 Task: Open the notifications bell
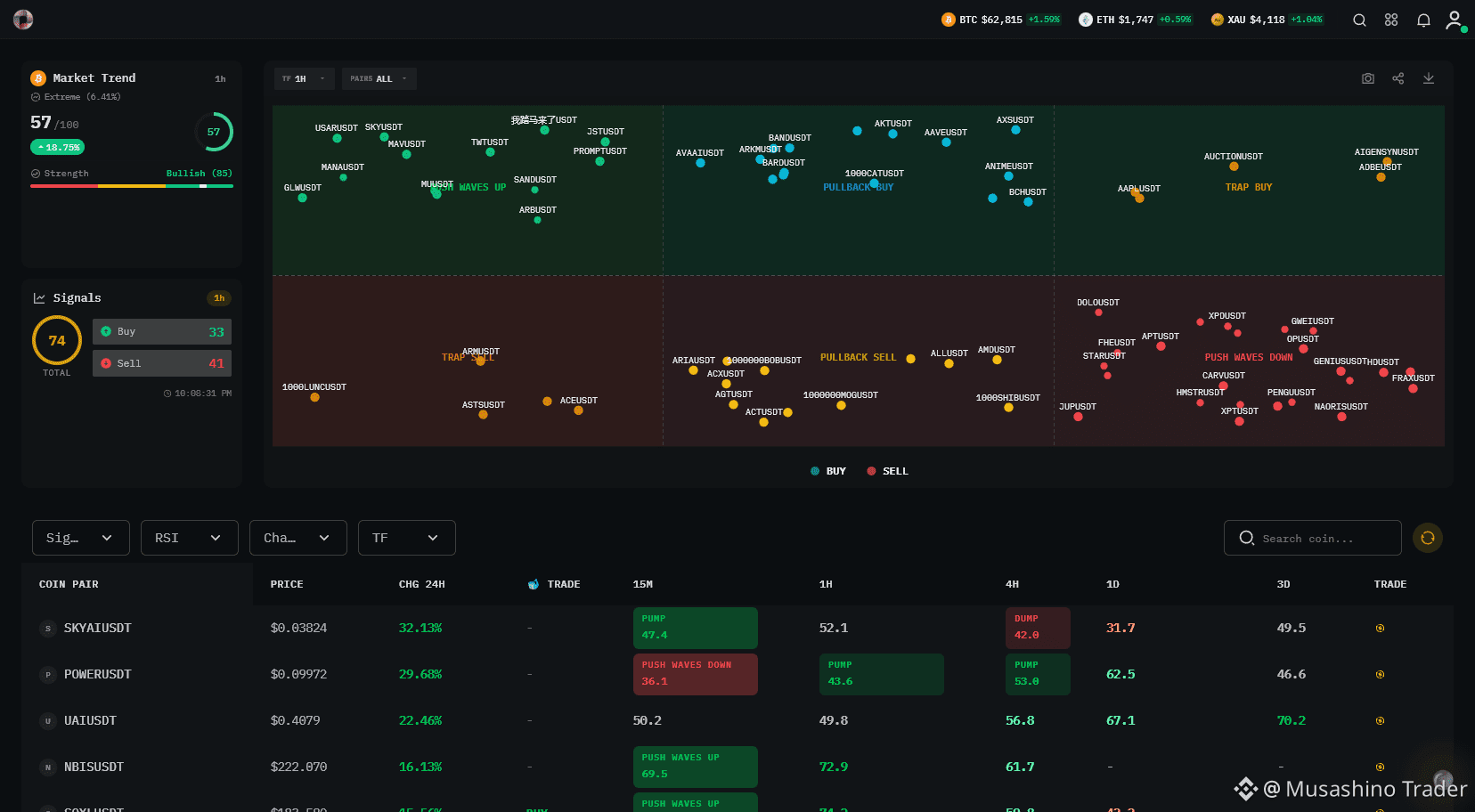pos(1423,20)
